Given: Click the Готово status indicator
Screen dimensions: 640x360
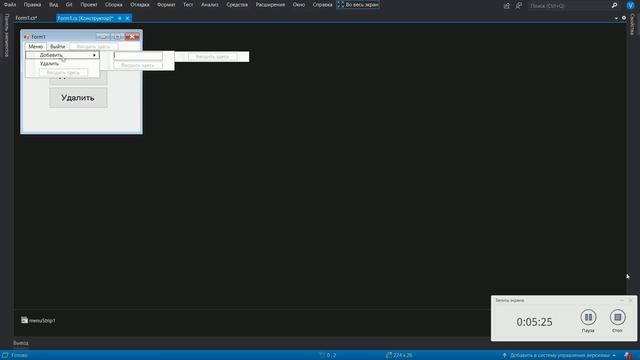Looking at the screenshot, I should (19, 356).
